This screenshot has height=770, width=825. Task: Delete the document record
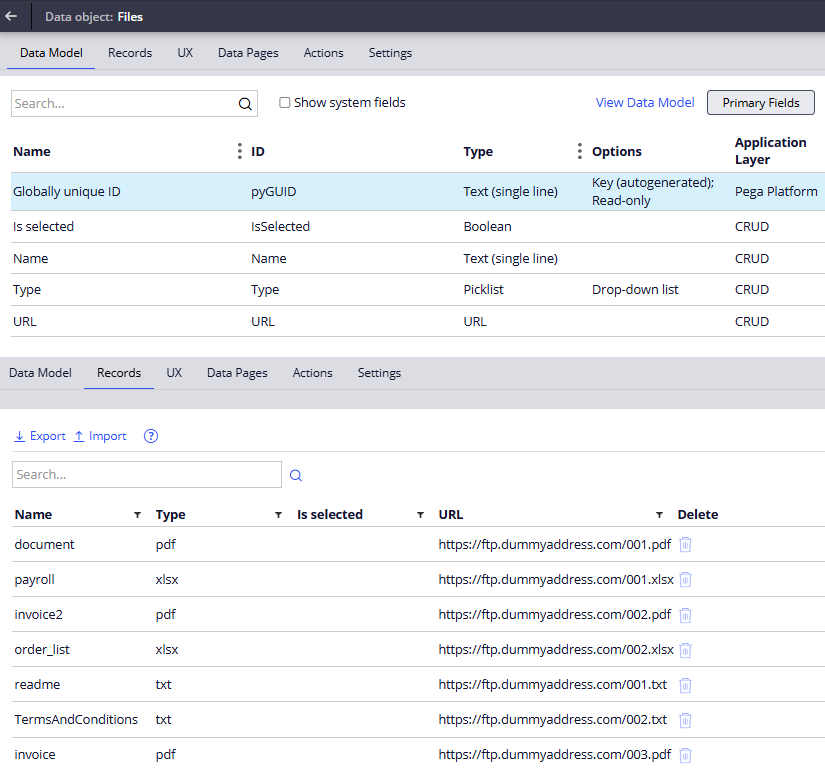(685, 544)
